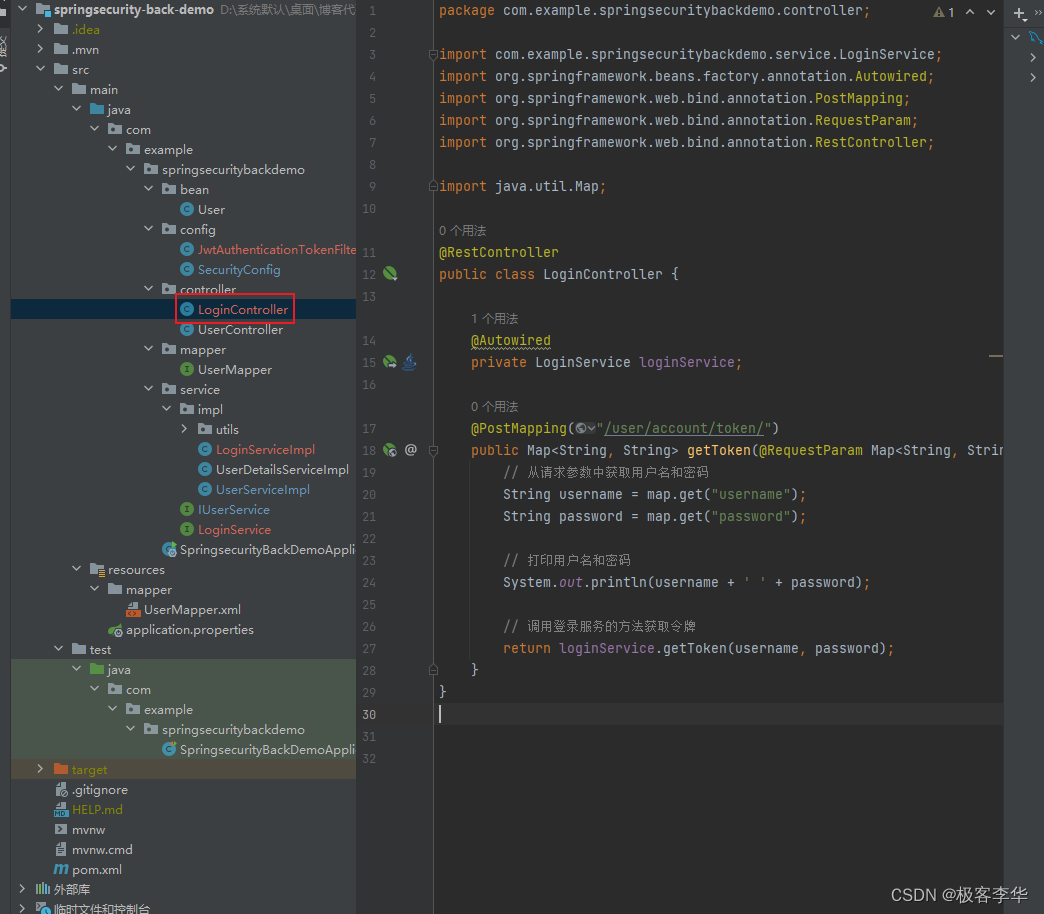This screenshot has width=1044, height=914.
Task: Open .gitignore file
Action: [x=91, y=790]
